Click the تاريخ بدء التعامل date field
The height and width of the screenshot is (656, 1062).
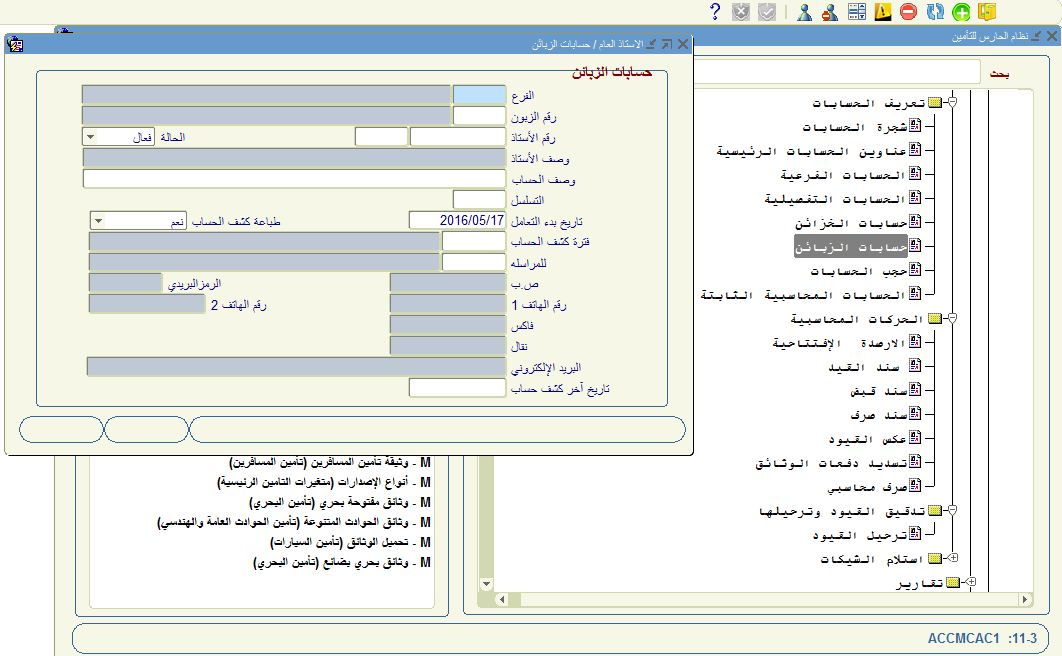pos(457,220)
